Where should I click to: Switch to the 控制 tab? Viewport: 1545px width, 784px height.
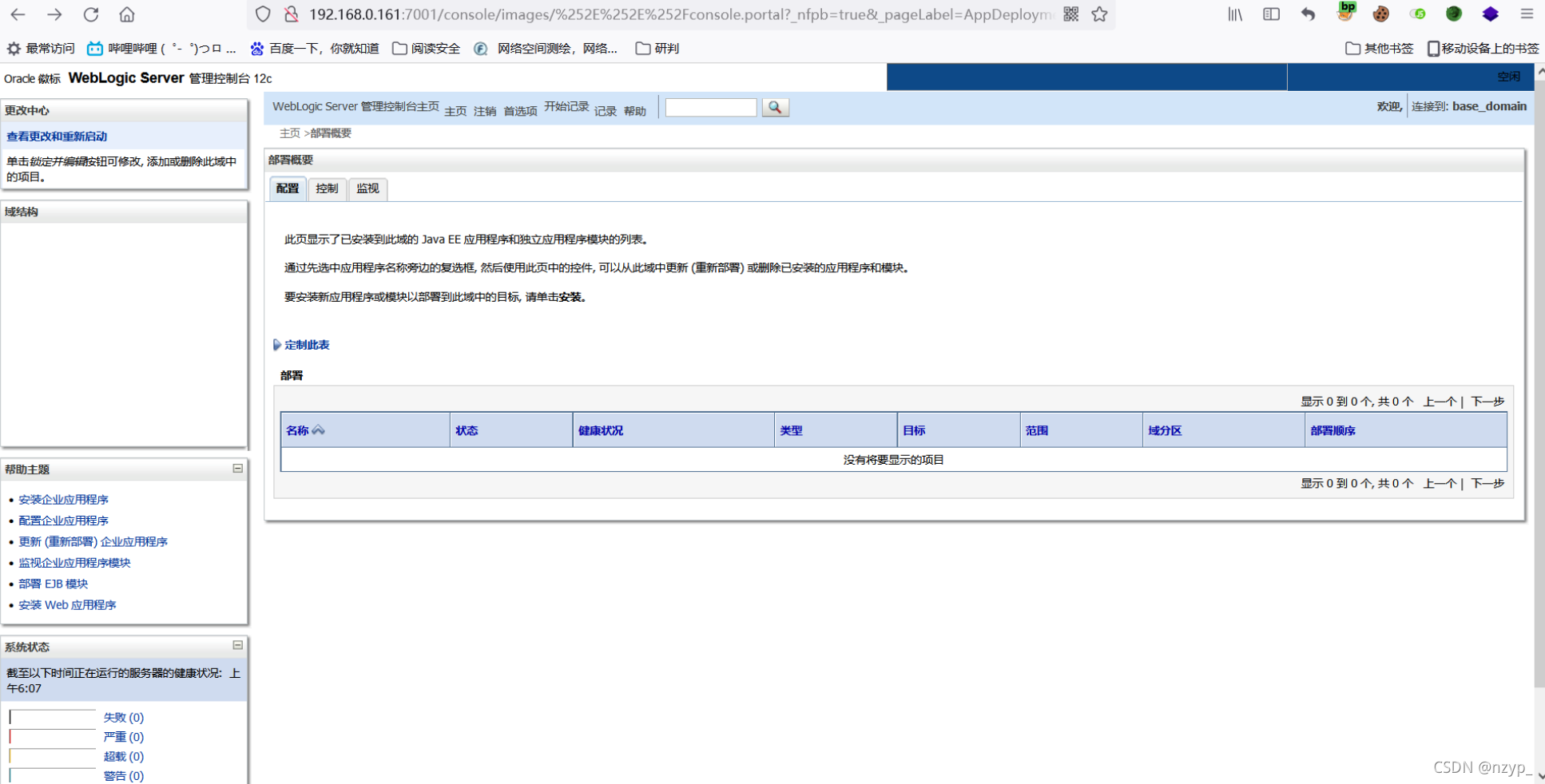pos(327,188)
